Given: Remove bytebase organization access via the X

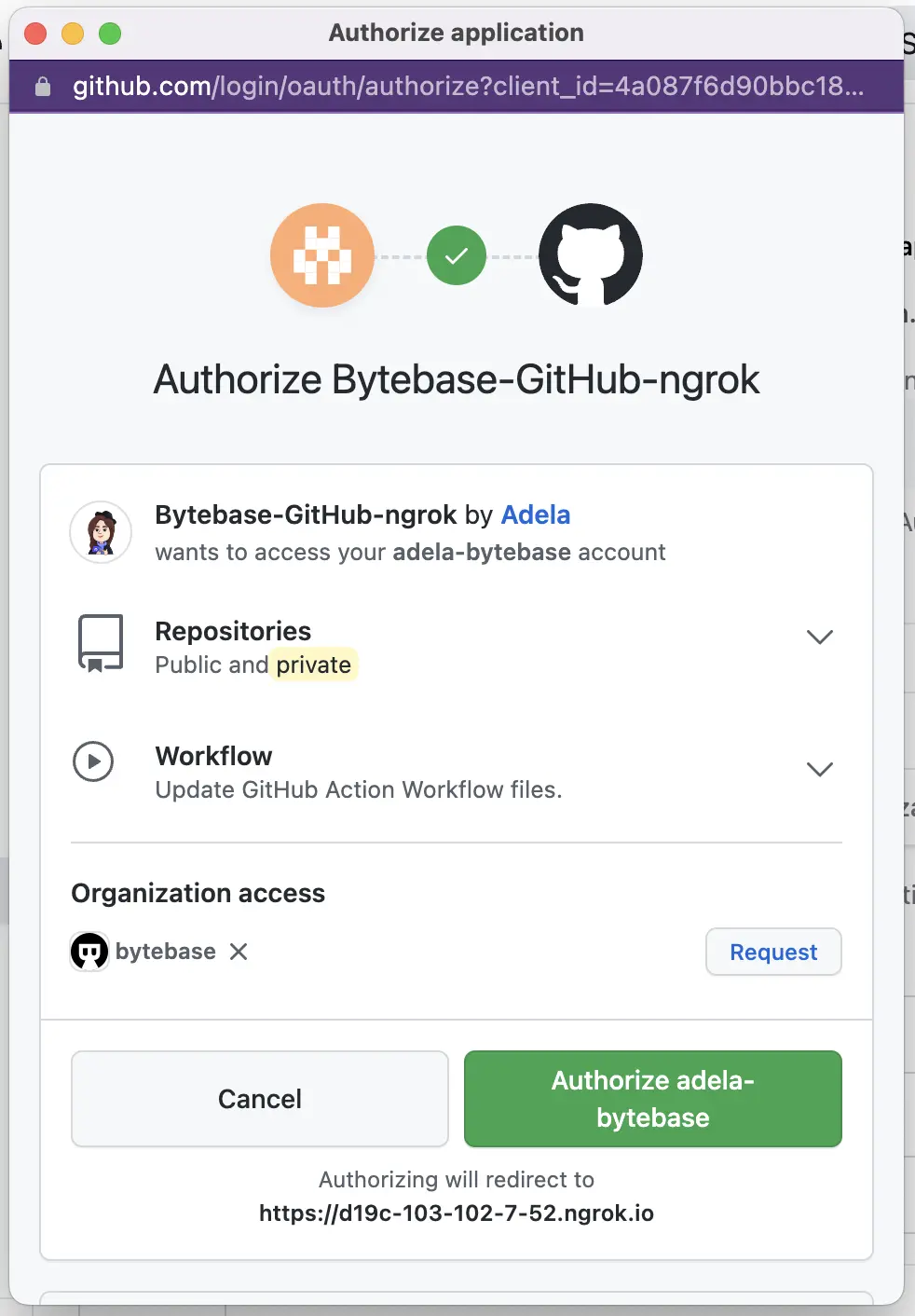Looking at the screenshot, I should point(239,952).
